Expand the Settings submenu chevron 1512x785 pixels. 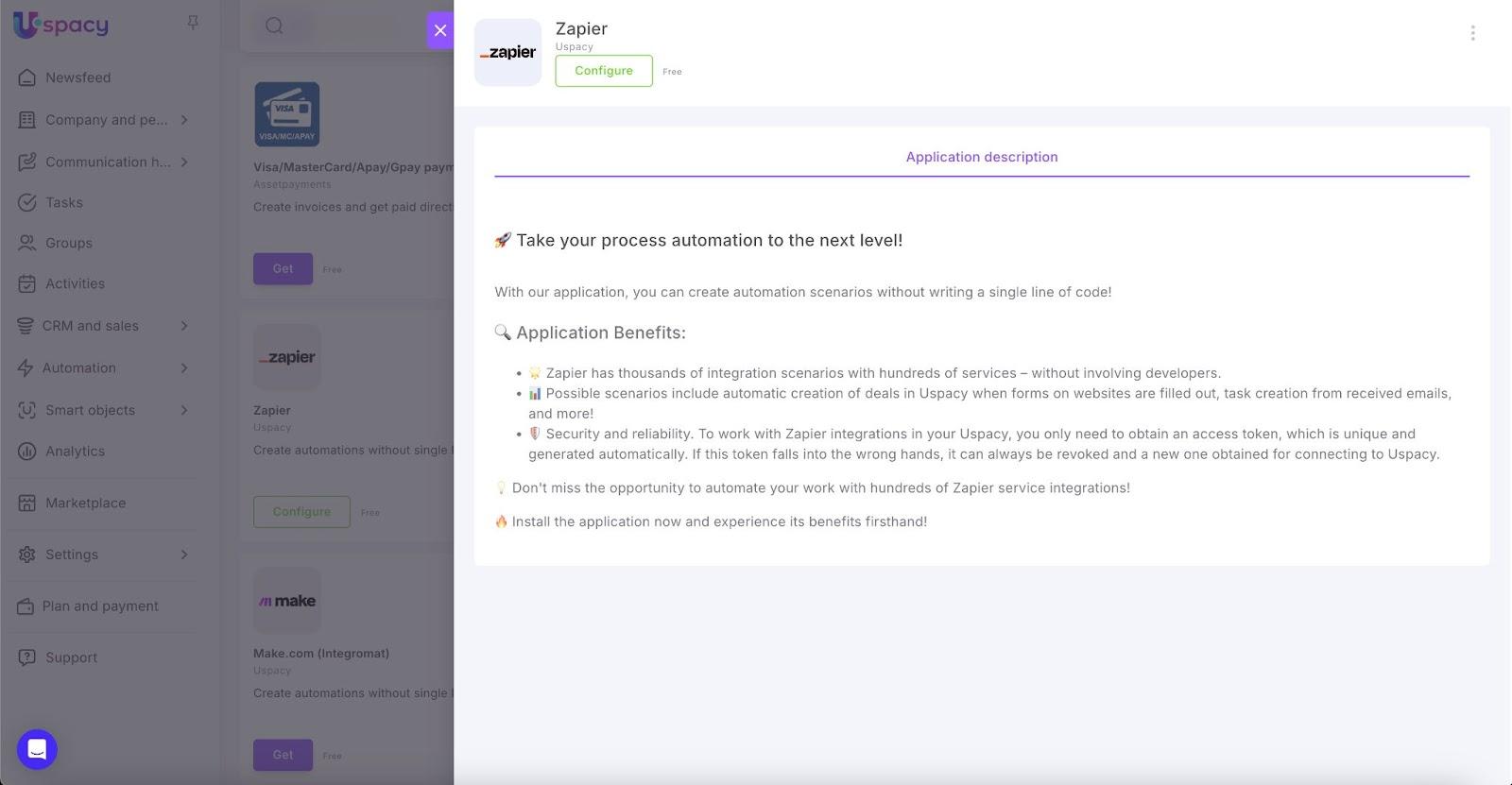pos(184,555)
